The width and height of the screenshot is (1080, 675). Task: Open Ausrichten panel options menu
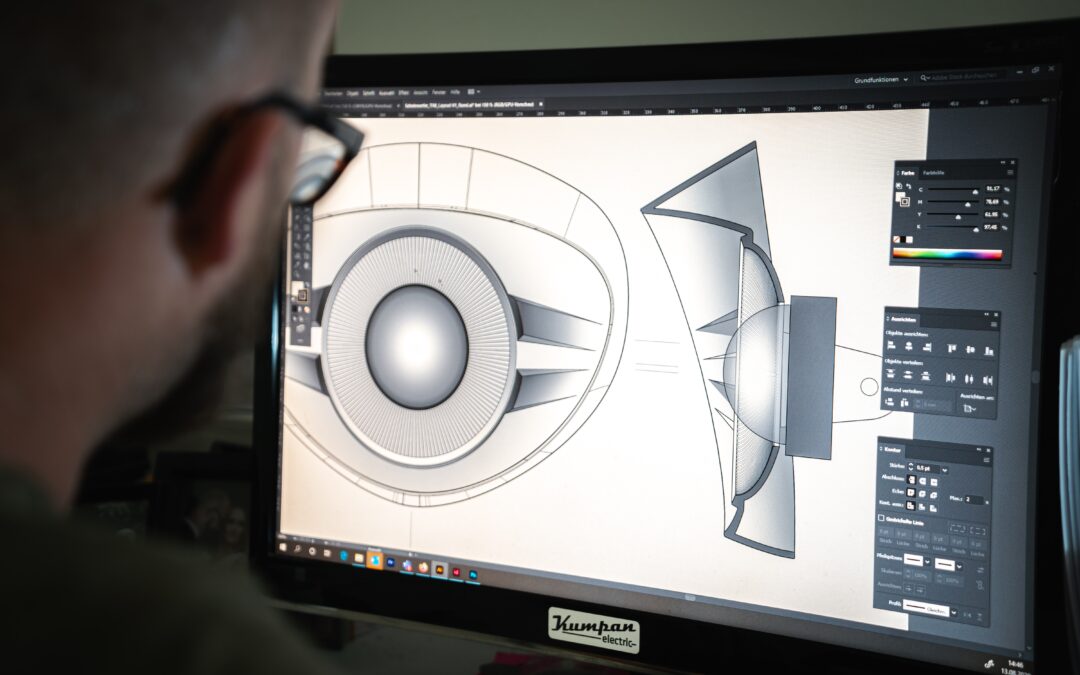tap(994, 324)
